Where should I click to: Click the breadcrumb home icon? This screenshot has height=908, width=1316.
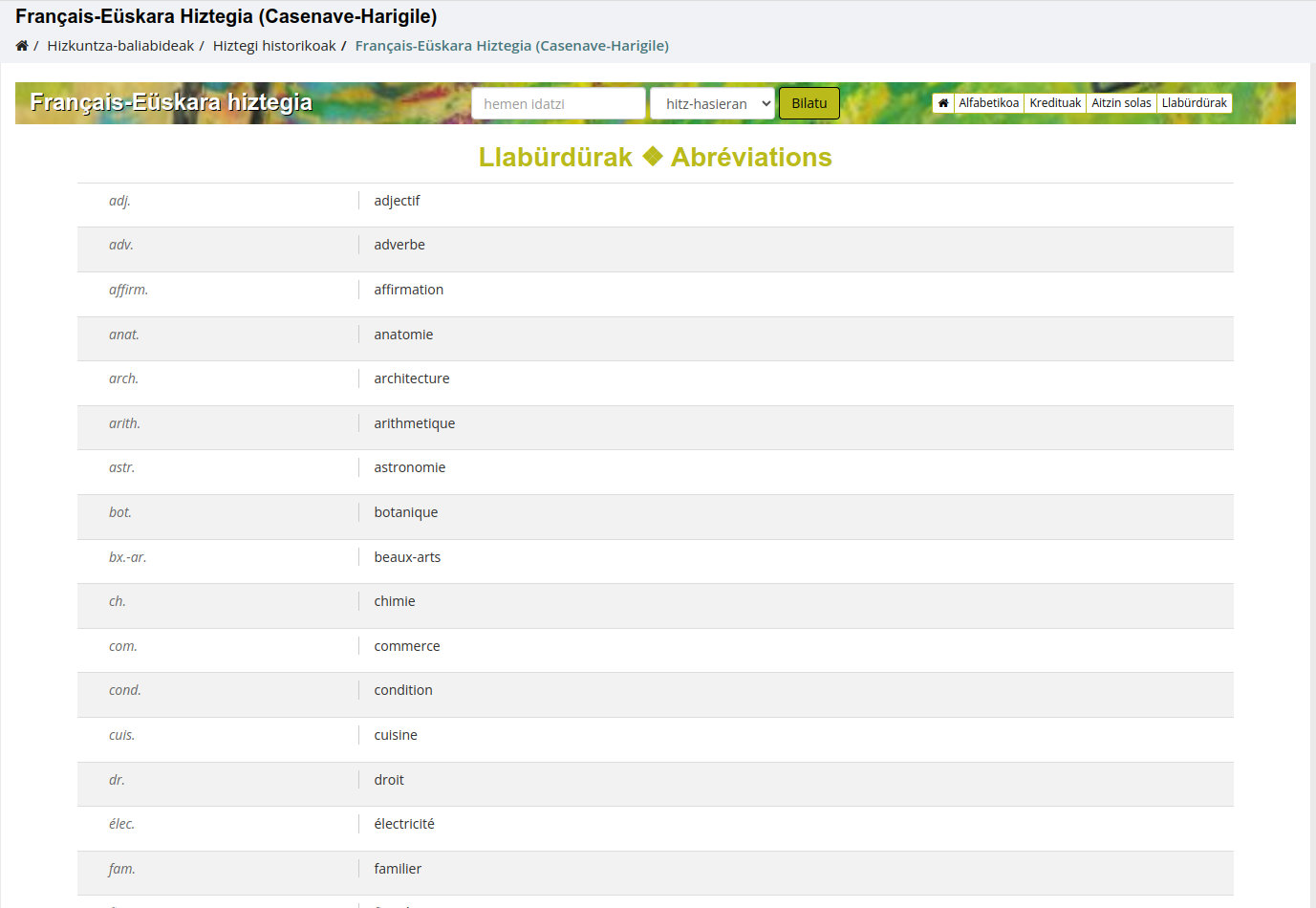click(22, 46)
